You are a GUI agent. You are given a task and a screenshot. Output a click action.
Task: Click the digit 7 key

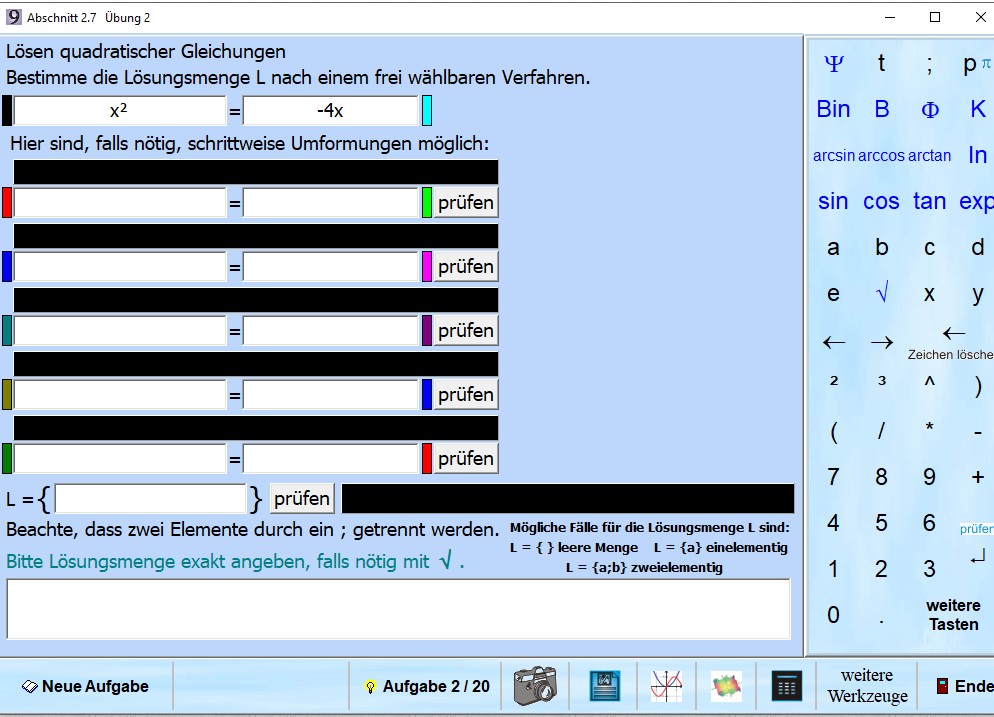pyautogui.click(x=834, y=477)
